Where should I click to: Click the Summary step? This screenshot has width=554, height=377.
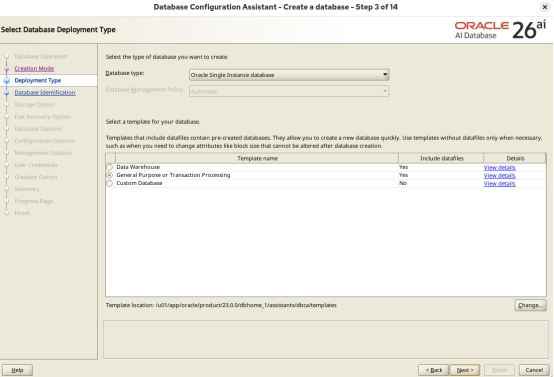click(27, 189)
